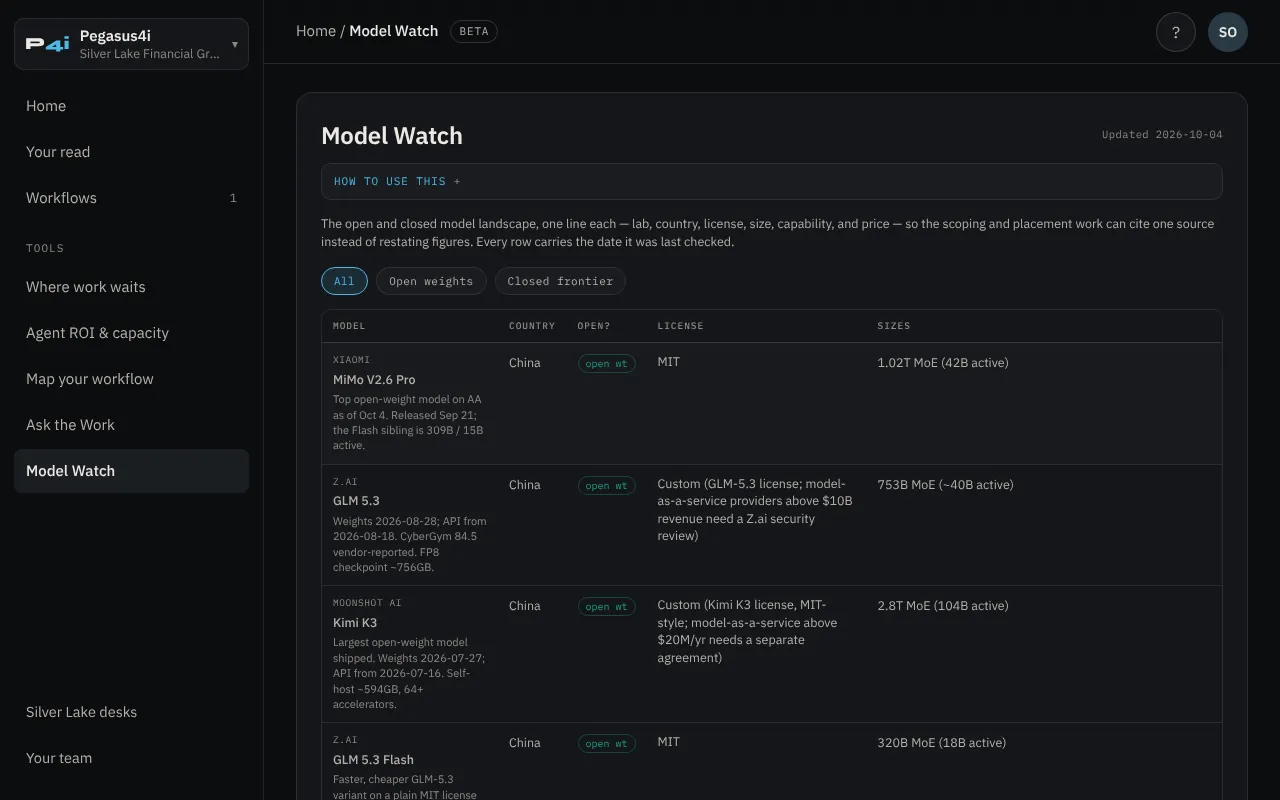Image resolution: width=1280 pixels, height=800 pixels.
Task: Select Model Watch in the sidebar
Action: (x=131, y=471)
